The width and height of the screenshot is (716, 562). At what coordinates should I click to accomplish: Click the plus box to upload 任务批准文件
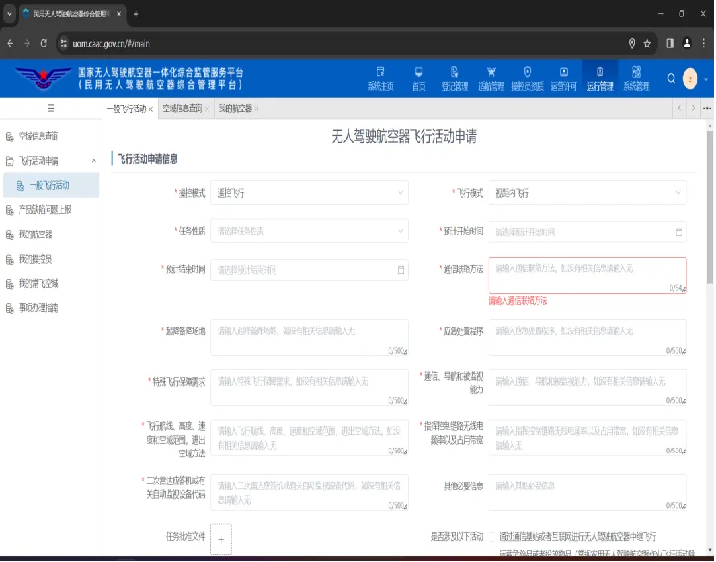[221, 539]
